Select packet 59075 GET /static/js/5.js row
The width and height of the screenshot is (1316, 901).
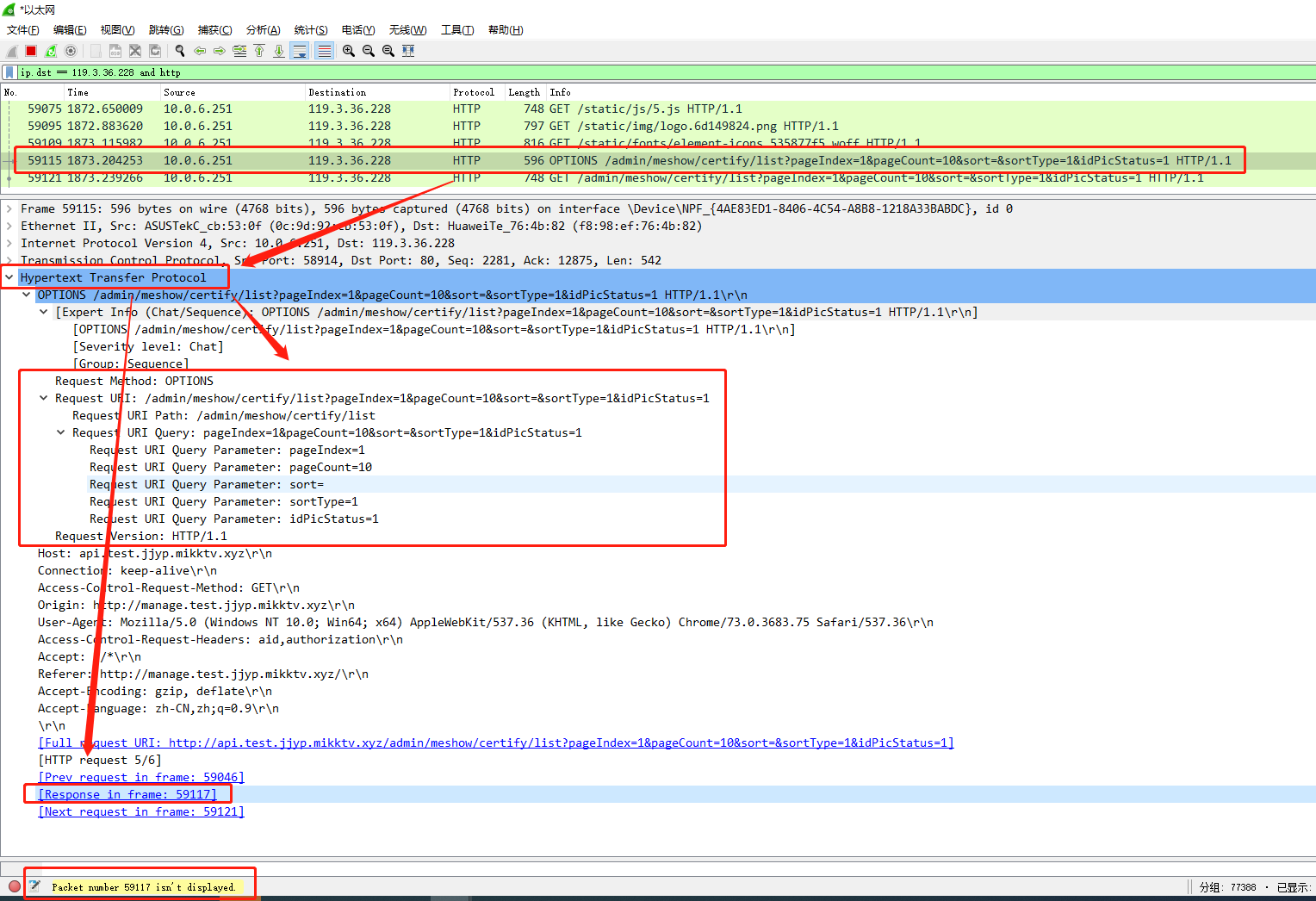click(x=658, y=109)
